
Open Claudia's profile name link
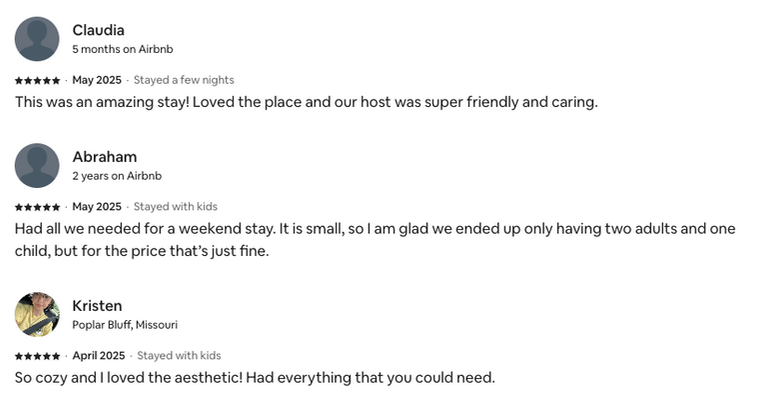point(98,30)
